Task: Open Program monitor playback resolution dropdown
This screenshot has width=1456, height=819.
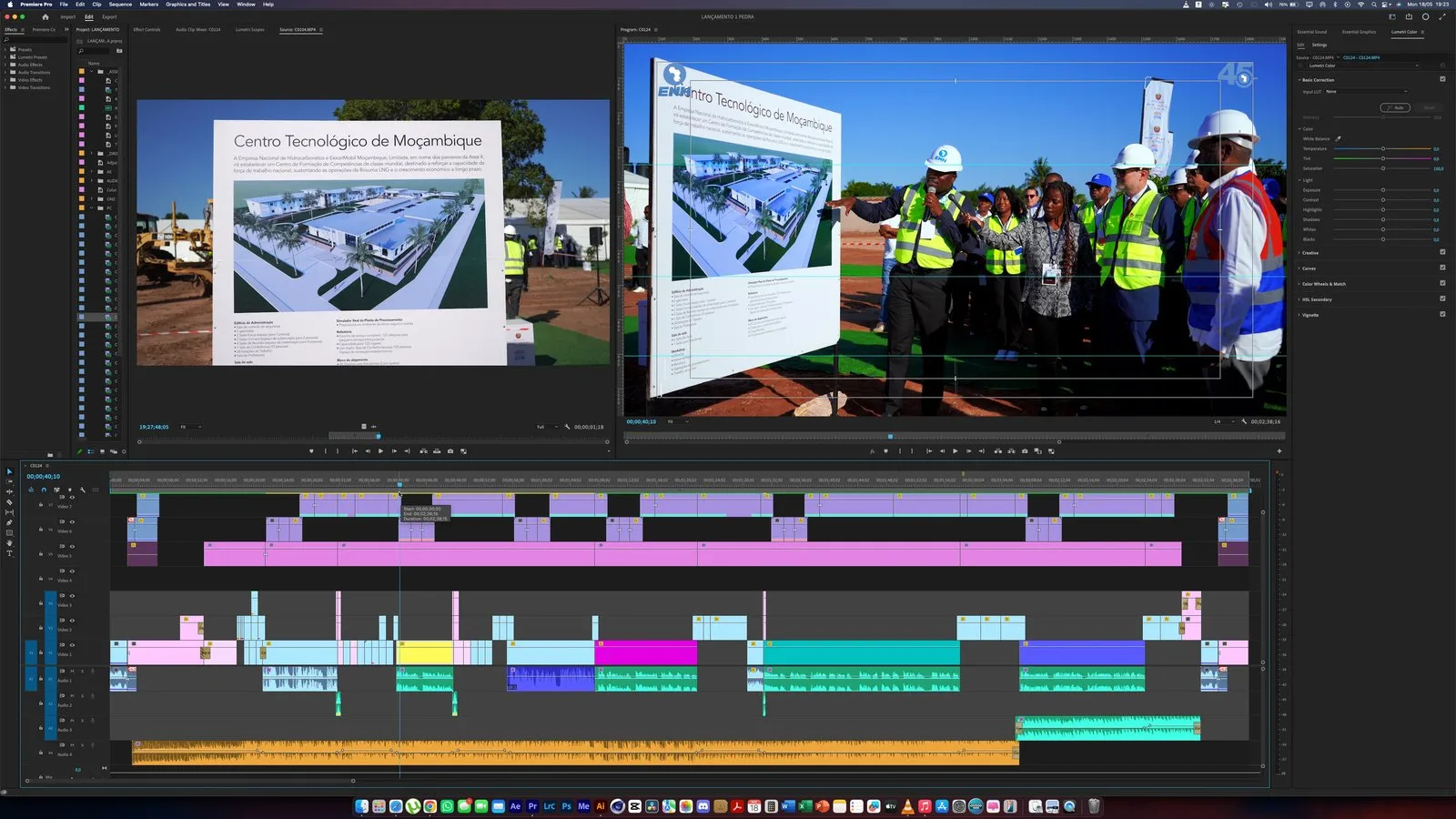Action: (x=1222, y=421)
